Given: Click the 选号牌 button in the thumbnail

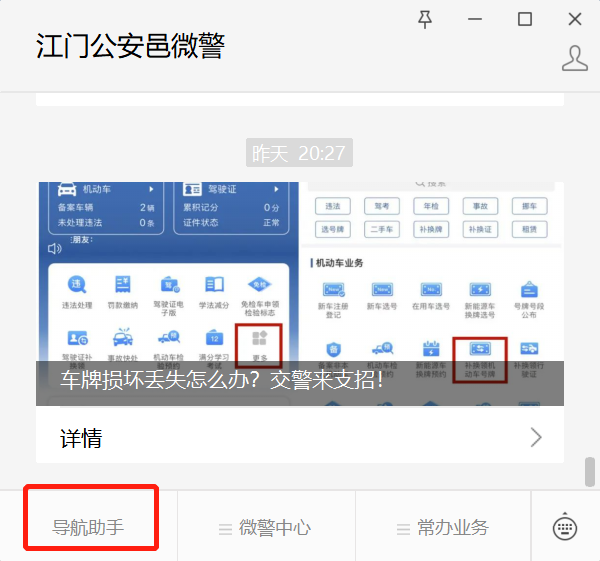Looking at the screenshot, I should tap(332, 229).
